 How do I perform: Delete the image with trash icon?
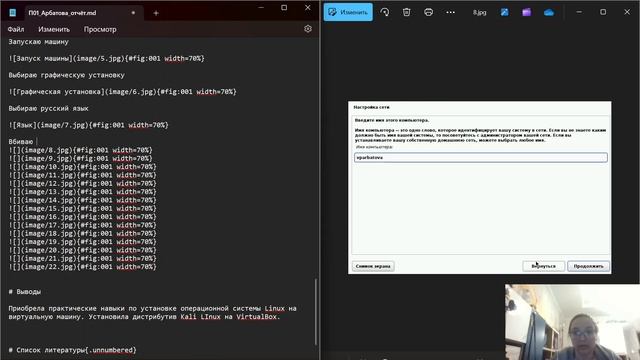(x=407, y=12)
